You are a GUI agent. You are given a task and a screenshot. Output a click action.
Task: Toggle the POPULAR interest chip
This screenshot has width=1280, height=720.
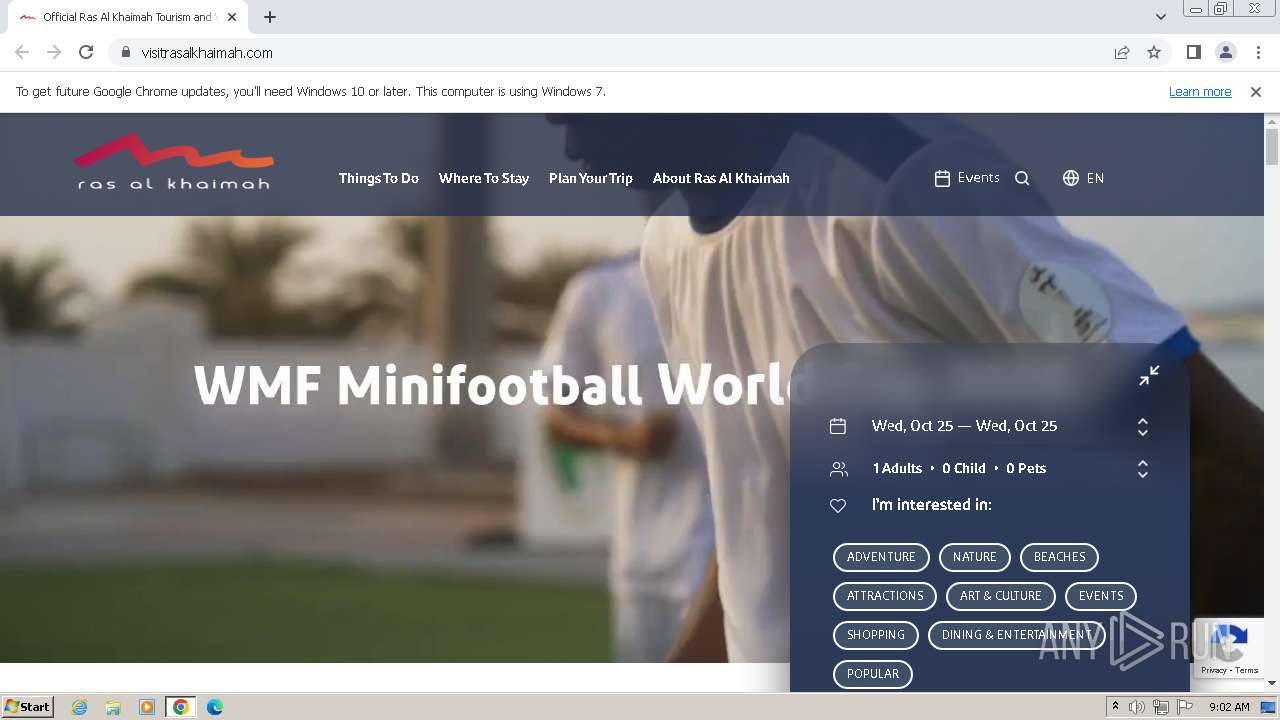(873, 674)
